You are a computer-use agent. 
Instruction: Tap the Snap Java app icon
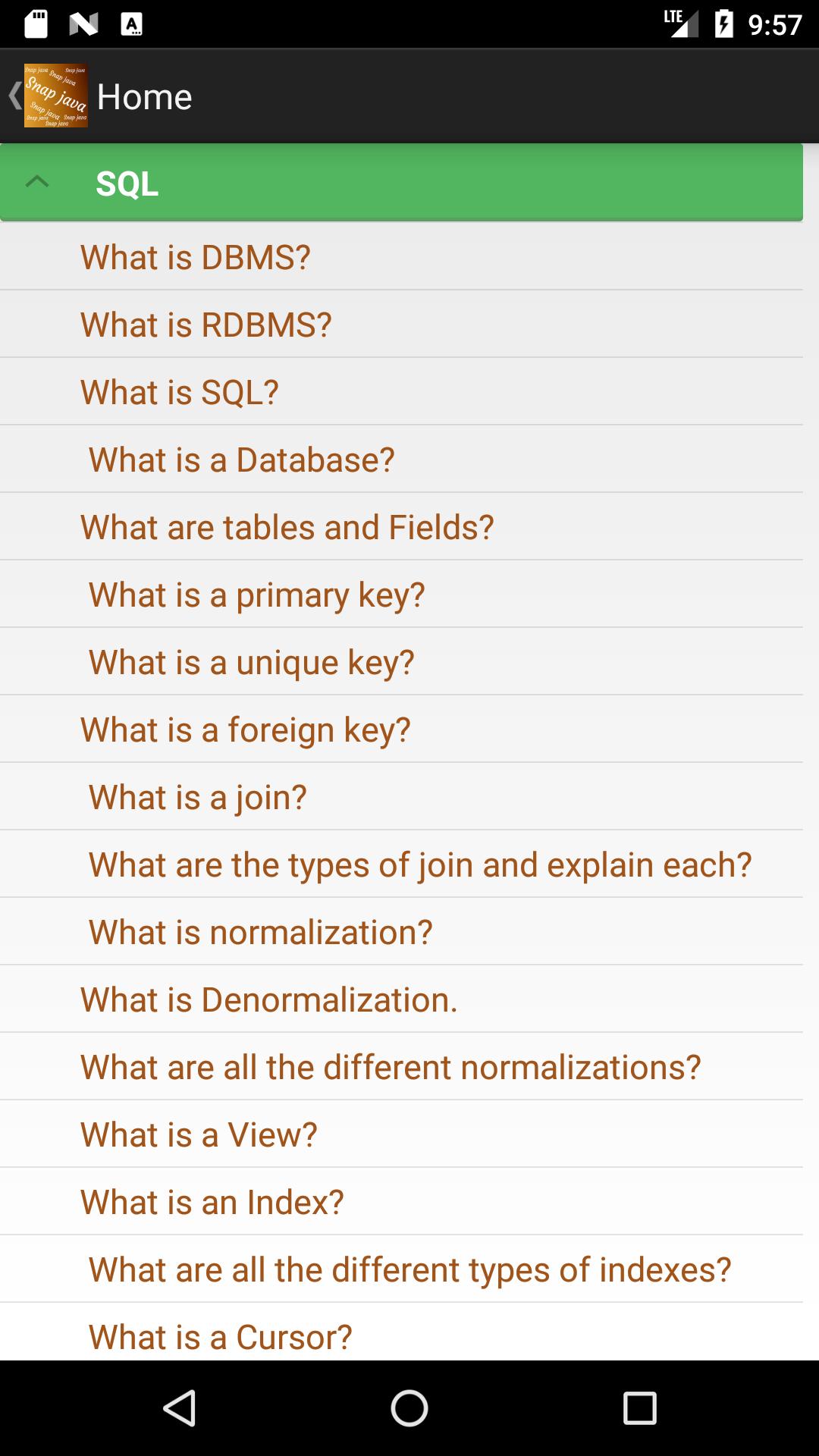(56, 96)
